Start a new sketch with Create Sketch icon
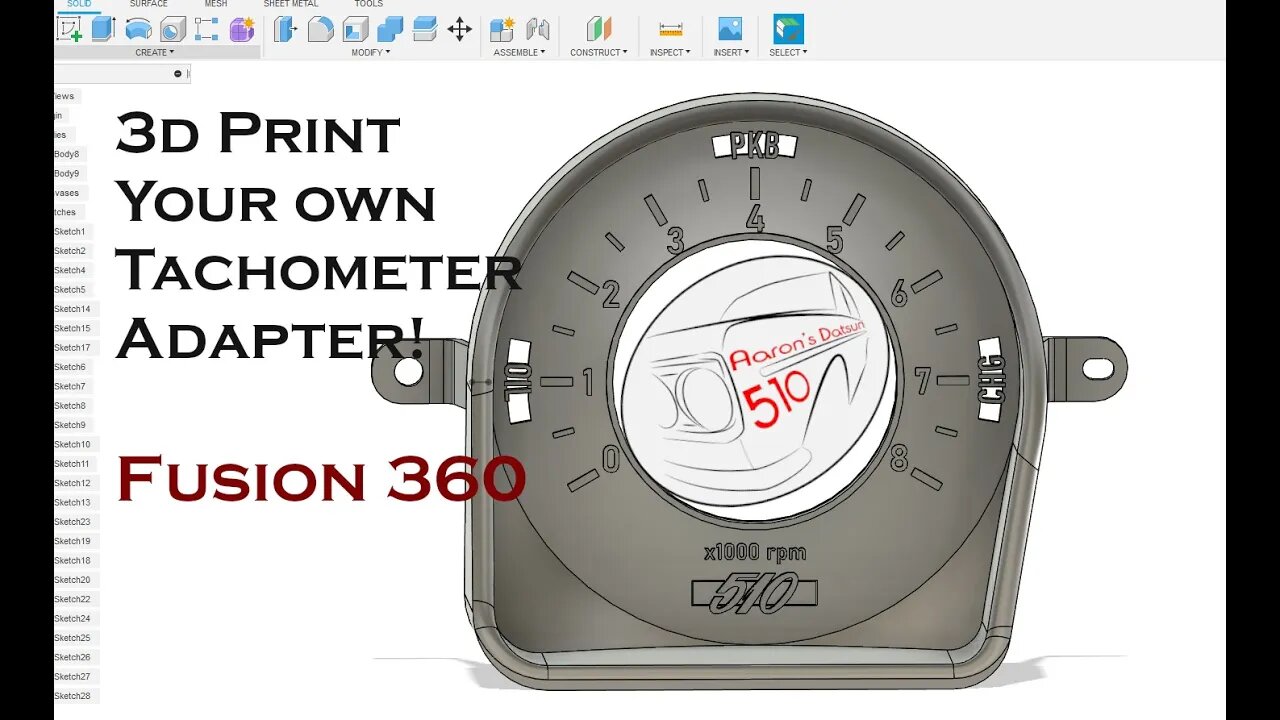The width and height of the screenshot is (1280, 720). 70,29
